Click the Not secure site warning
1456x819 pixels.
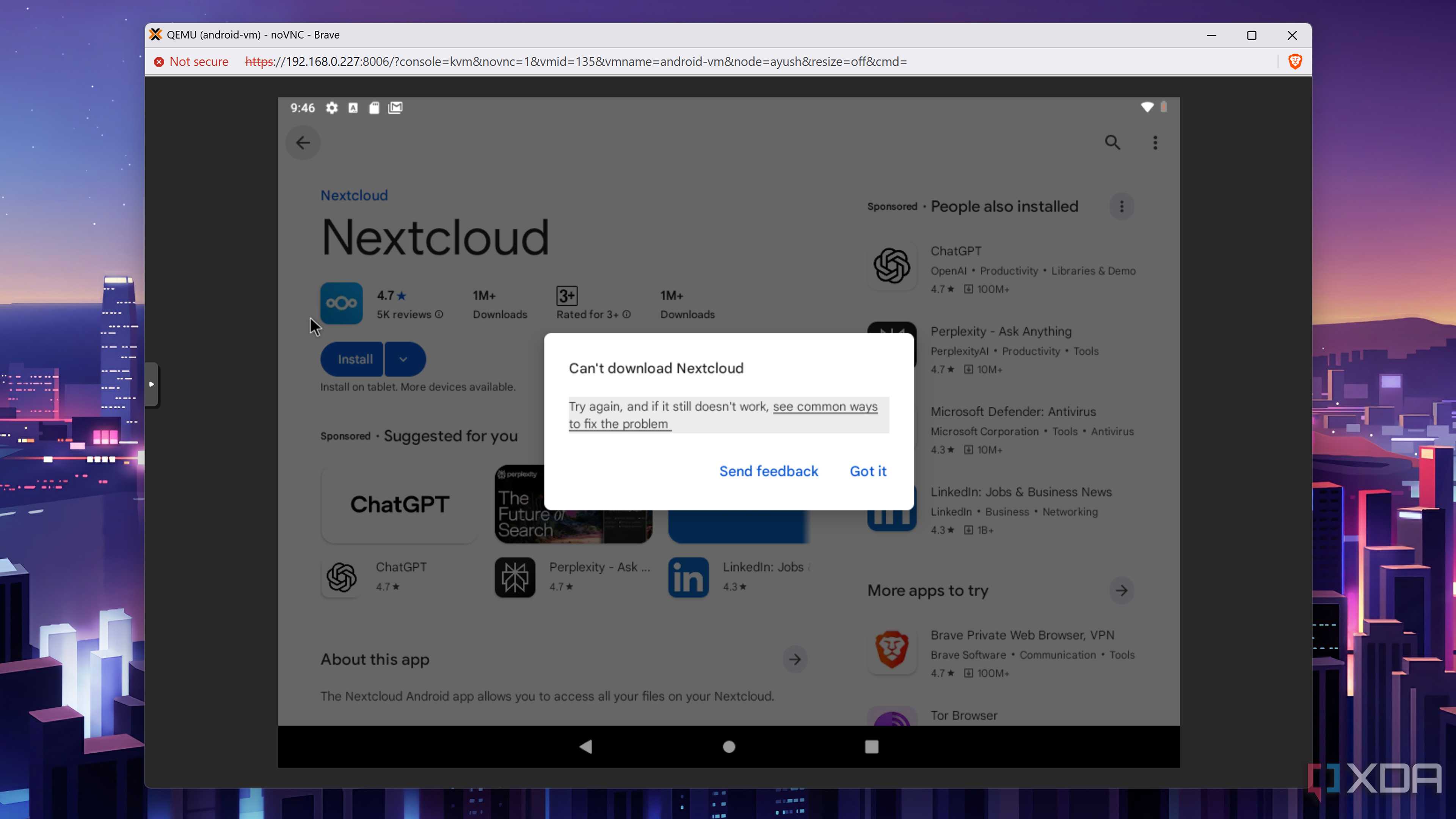coord(191,61)
